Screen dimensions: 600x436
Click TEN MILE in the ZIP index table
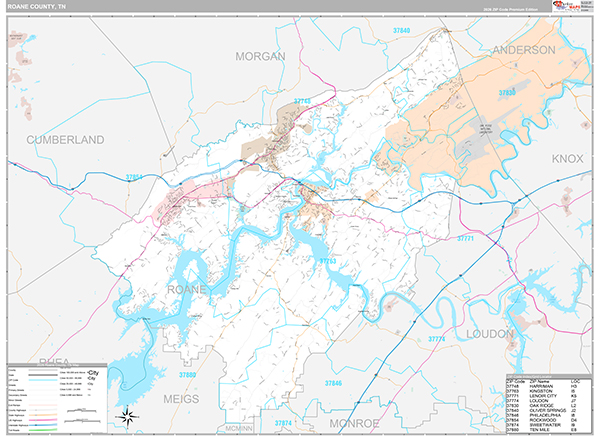coord(540,430)
